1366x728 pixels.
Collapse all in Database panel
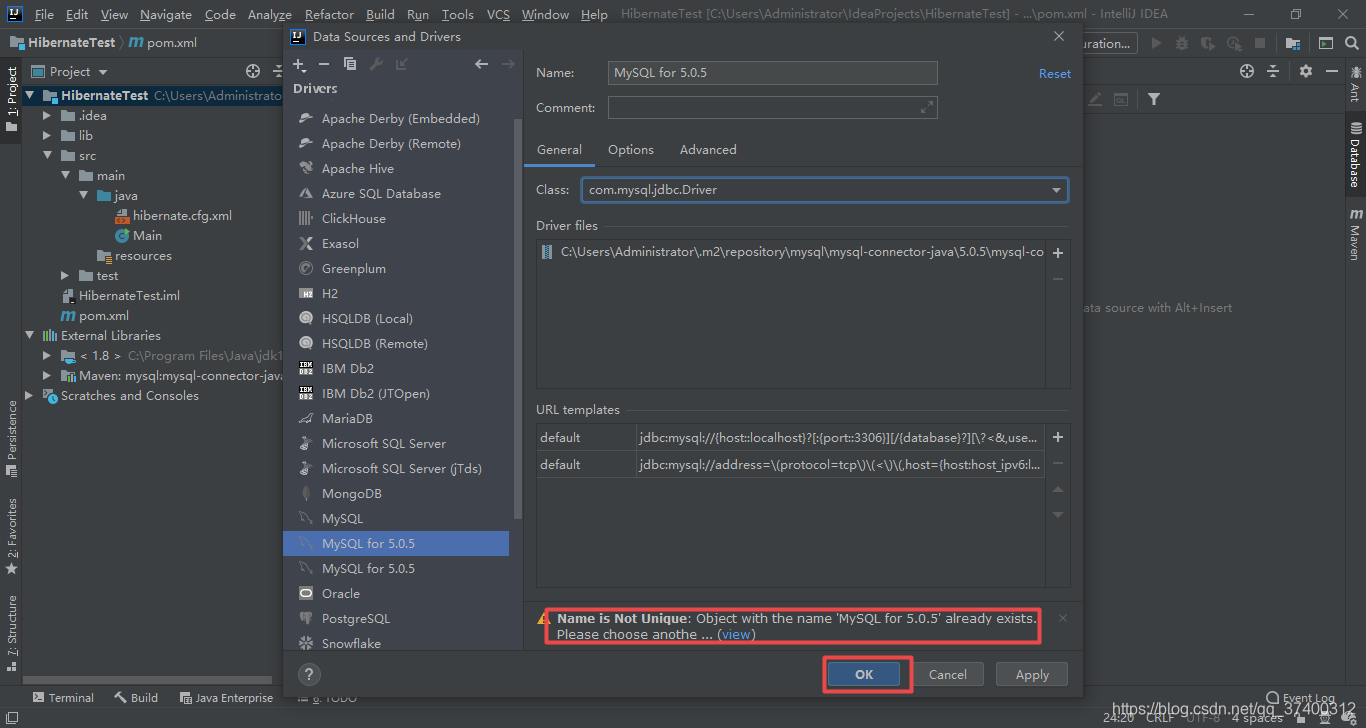click(x=1273, y=71)
